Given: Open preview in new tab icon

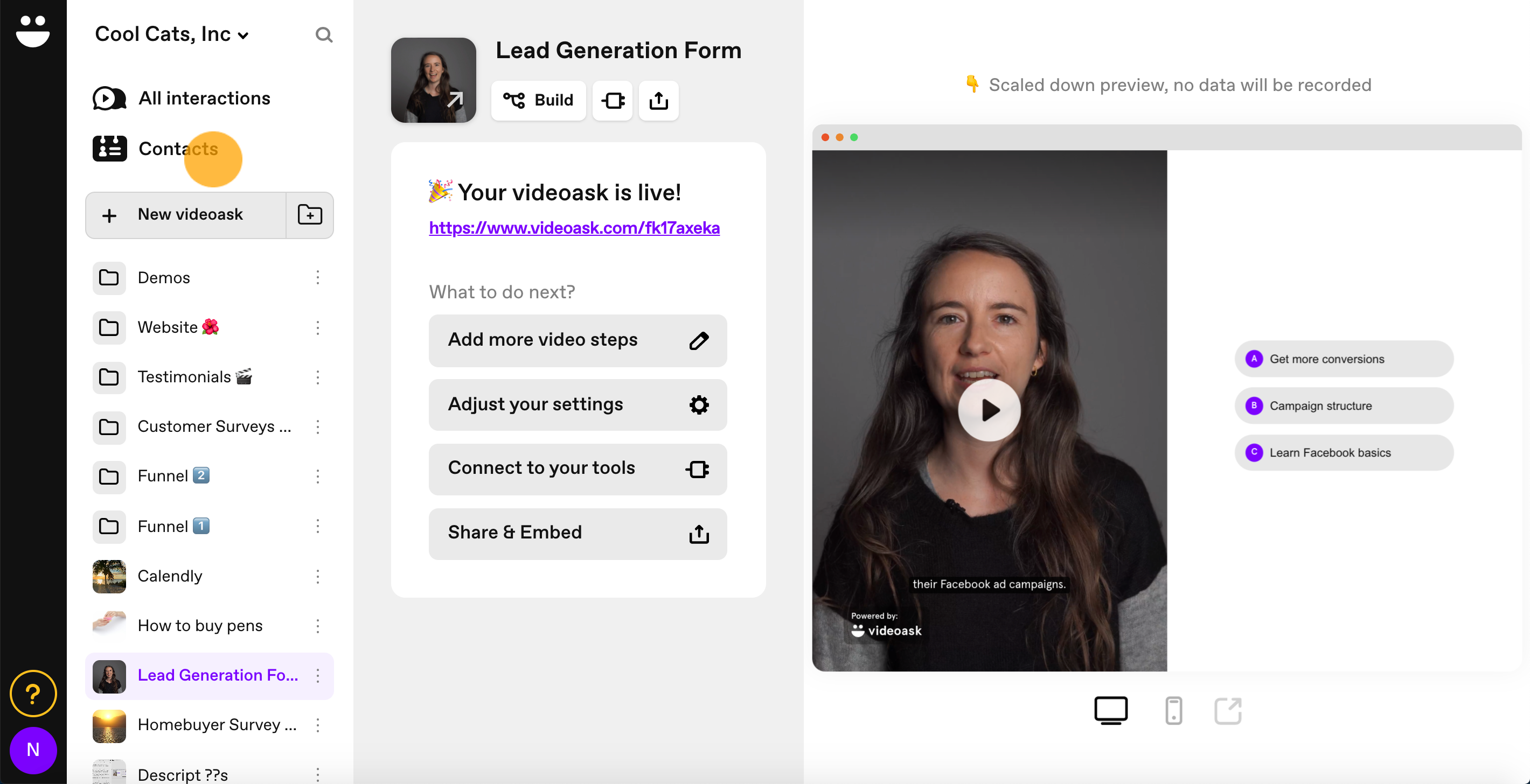Looking at the screenshot, I should pyautogui.click(x=1228, y=710).
